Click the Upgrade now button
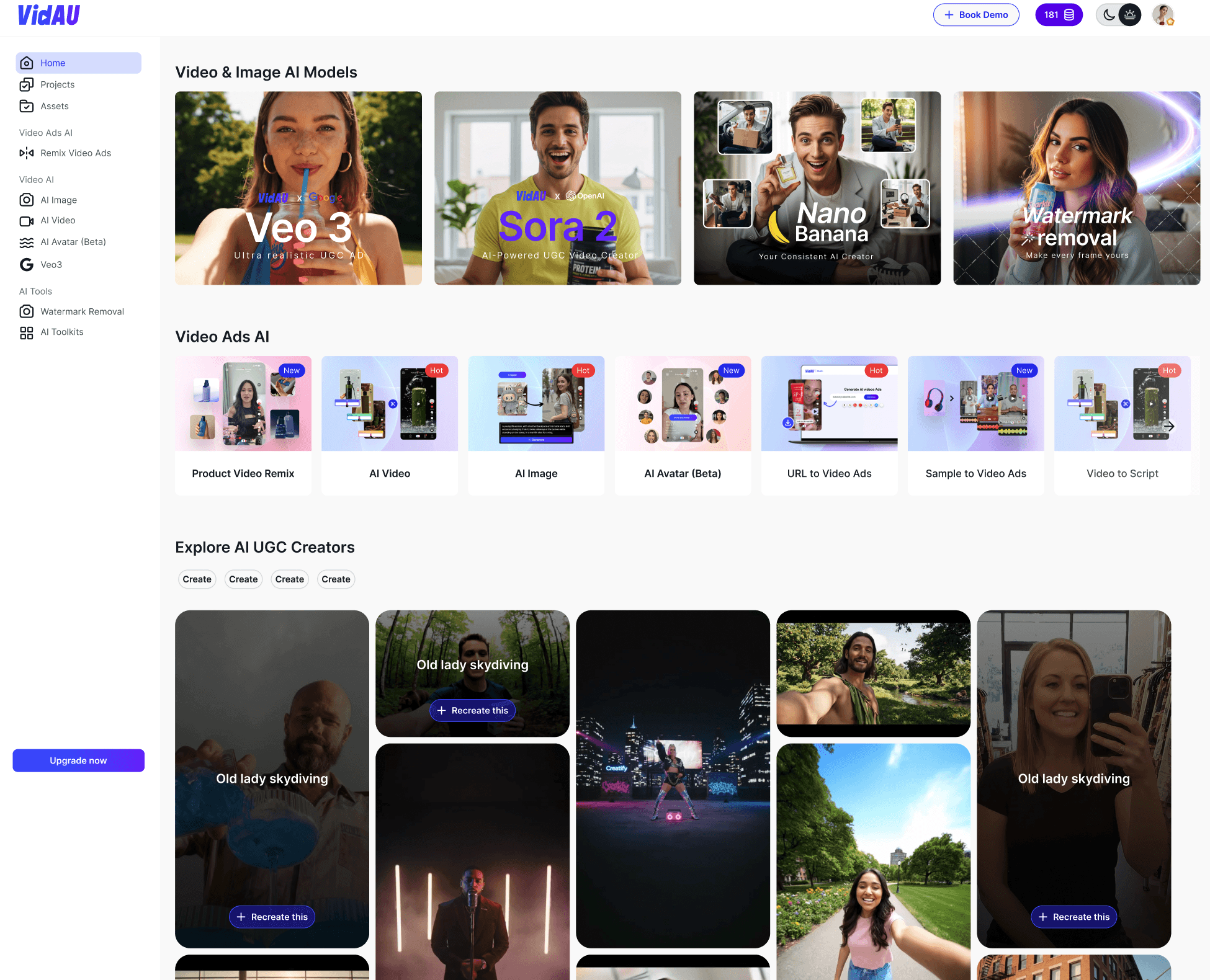The image size is (1210, 980). (x=78, y=760)
